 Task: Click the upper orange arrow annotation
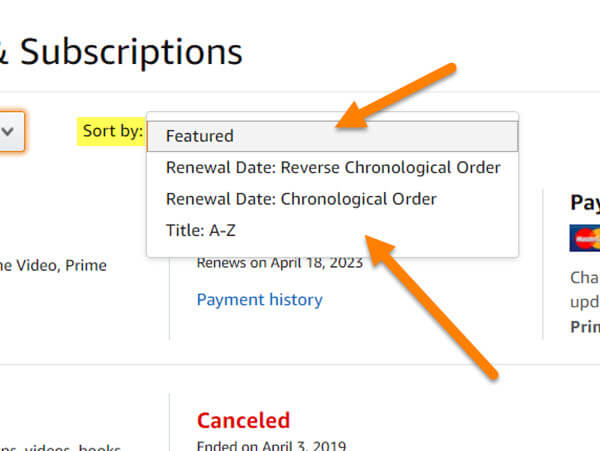(x=396, y=96)
